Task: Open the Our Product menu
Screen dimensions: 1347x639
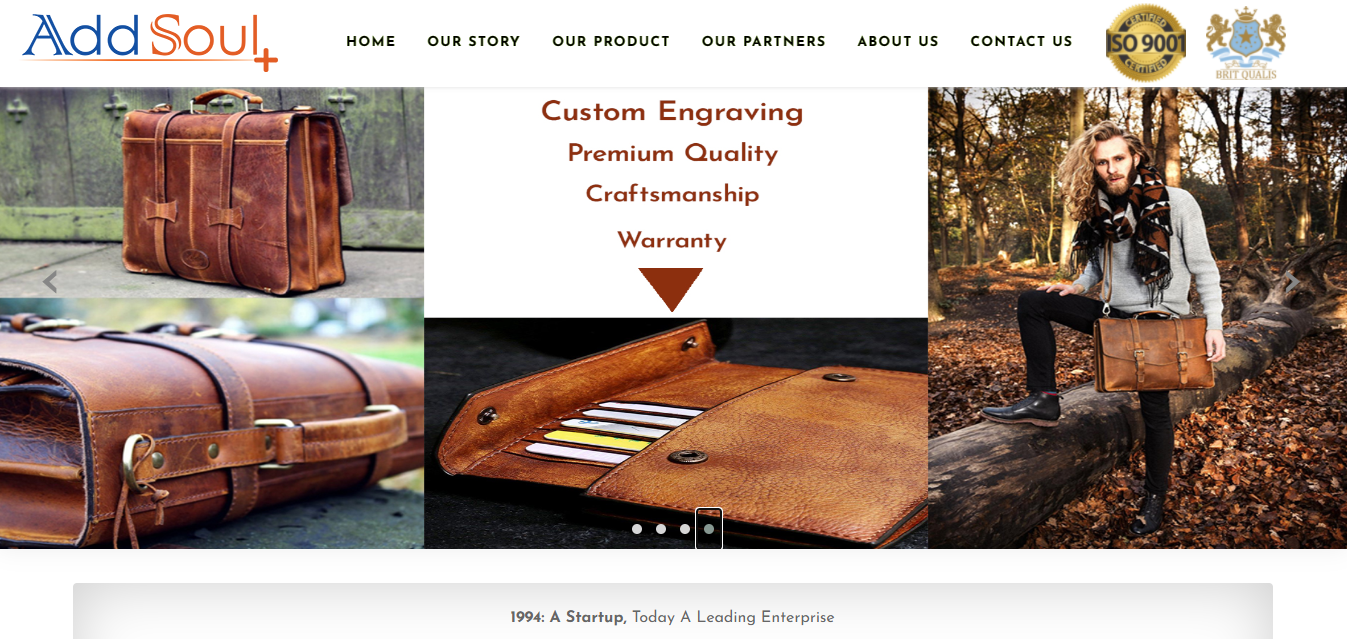Action: click(x=611, y=41)
